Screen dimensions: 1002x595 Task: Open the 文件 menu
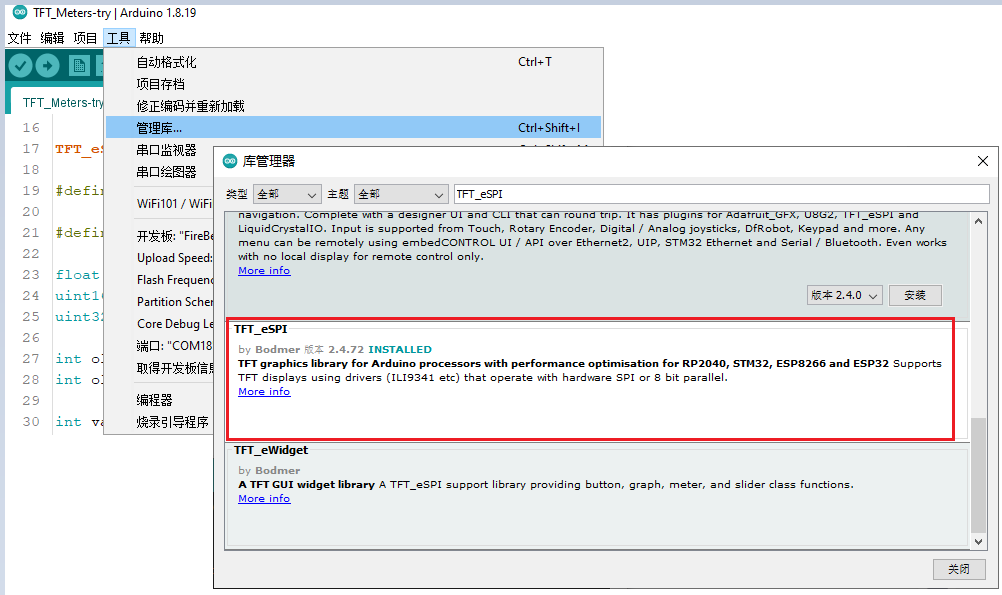tap(19, 38)
